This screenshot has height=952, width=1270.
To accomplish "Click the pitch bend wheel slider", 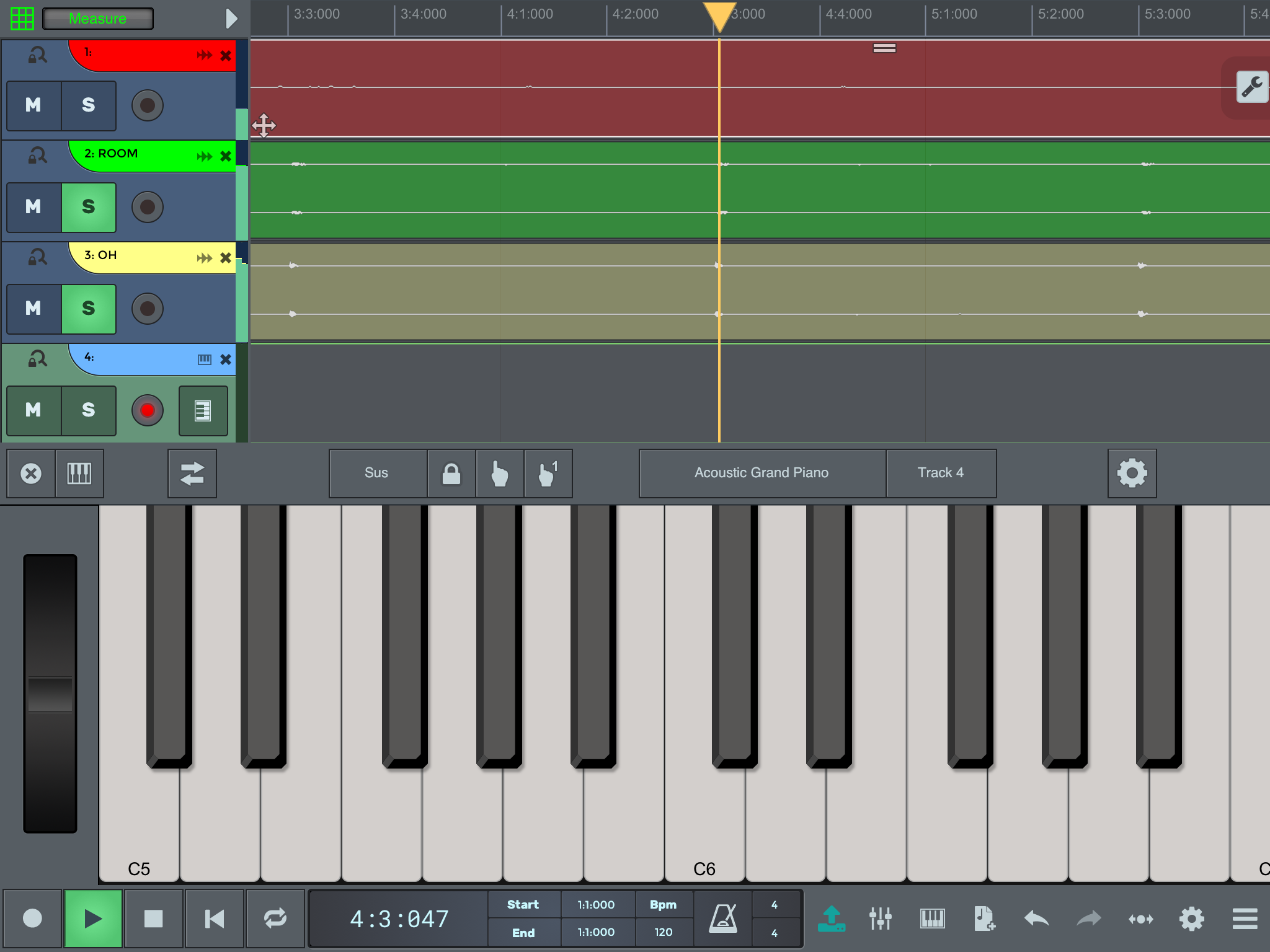I will (50, 693).
